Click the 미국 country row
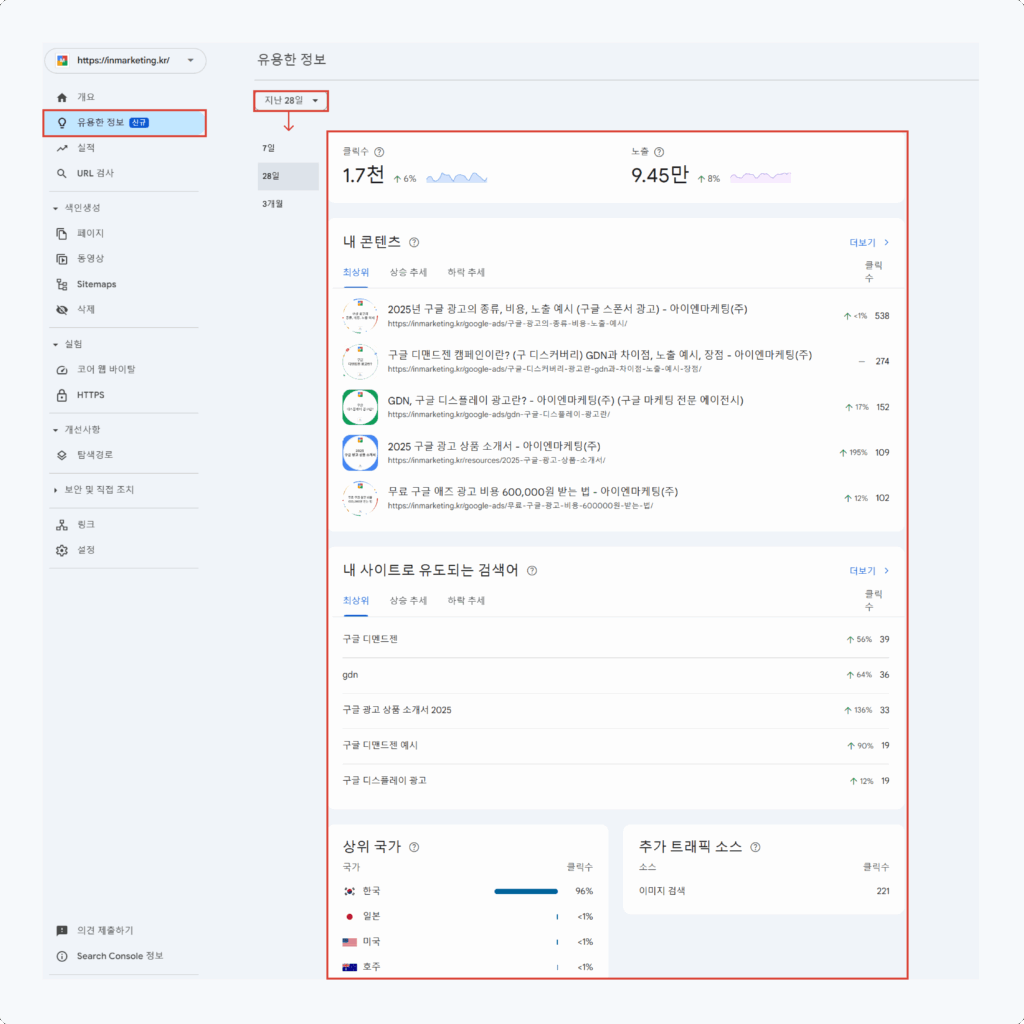The image size is (1024, 1024). click(x=468, y=942)
